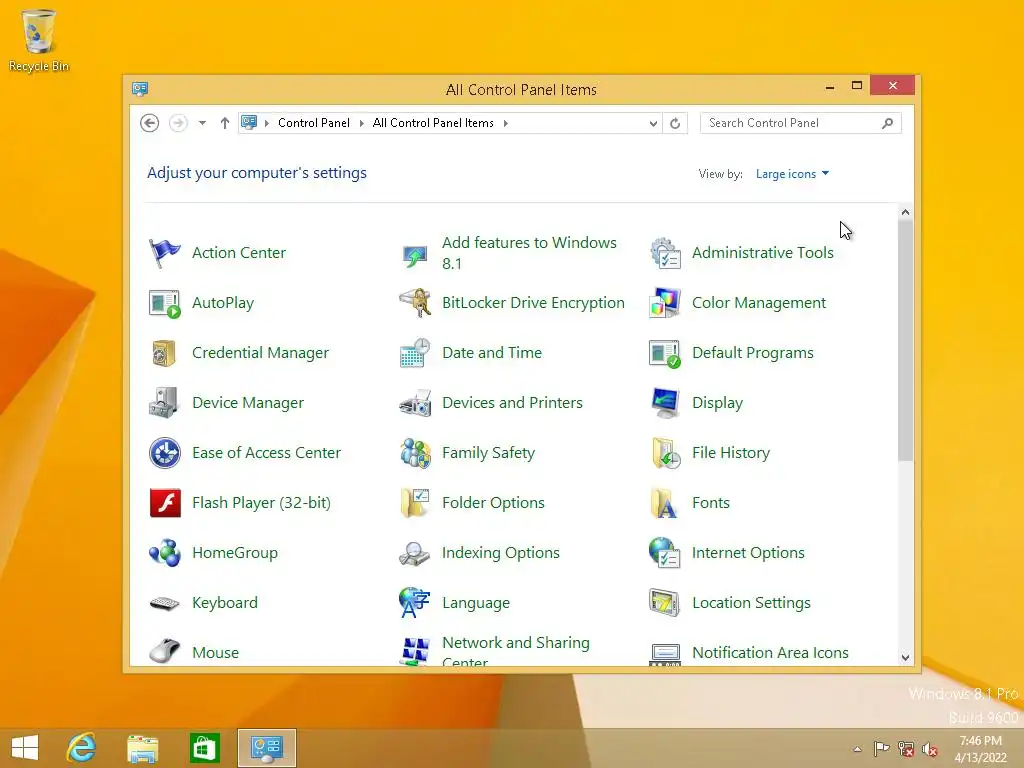This screenshot has height=768, width=1024.
Task: Open the Color Management icon
Action: (665, 303)
